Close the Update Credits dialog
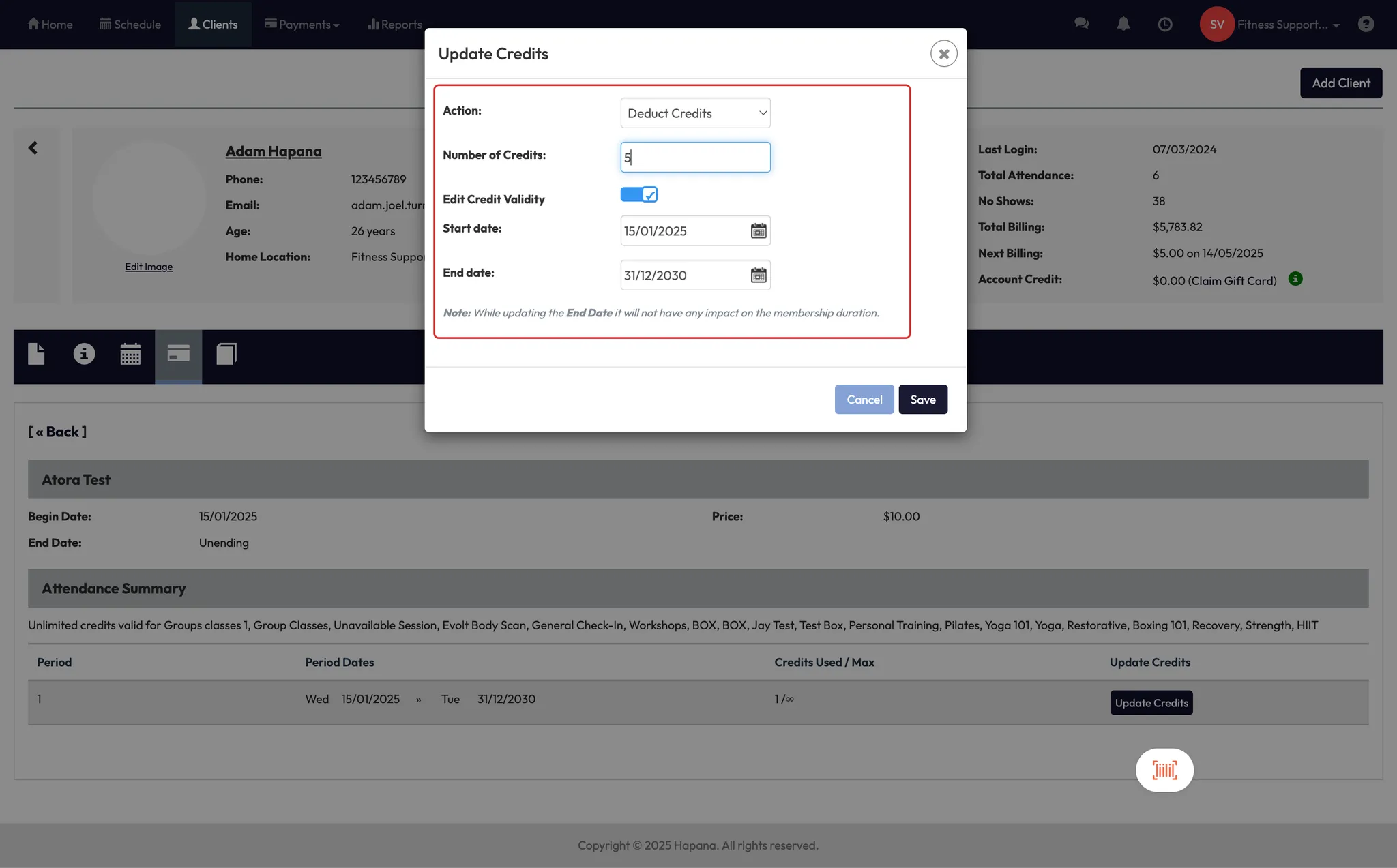The image size is (1397, 868). point(943,54)
